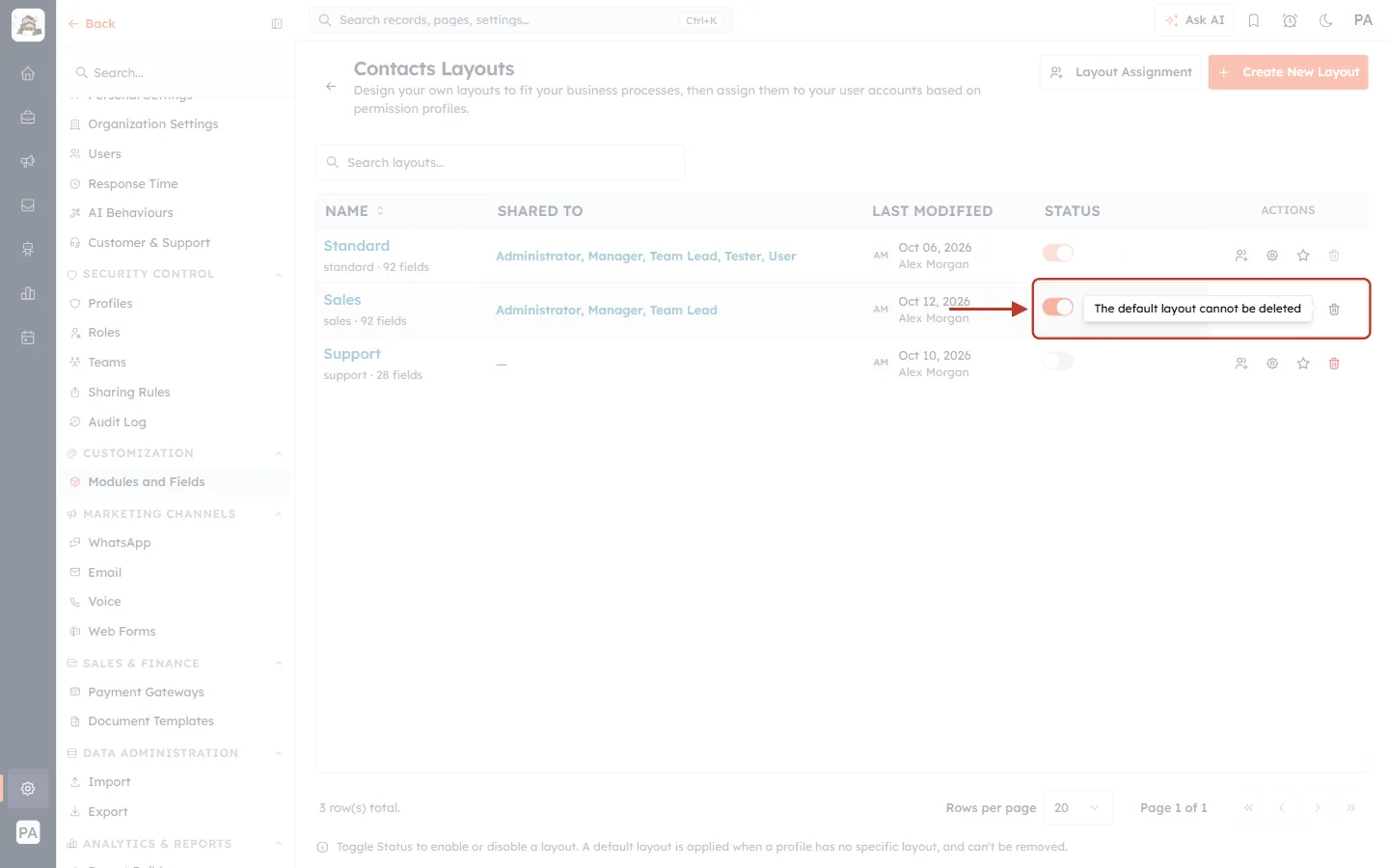Open assign-users icon for Standard layout

1241,256
